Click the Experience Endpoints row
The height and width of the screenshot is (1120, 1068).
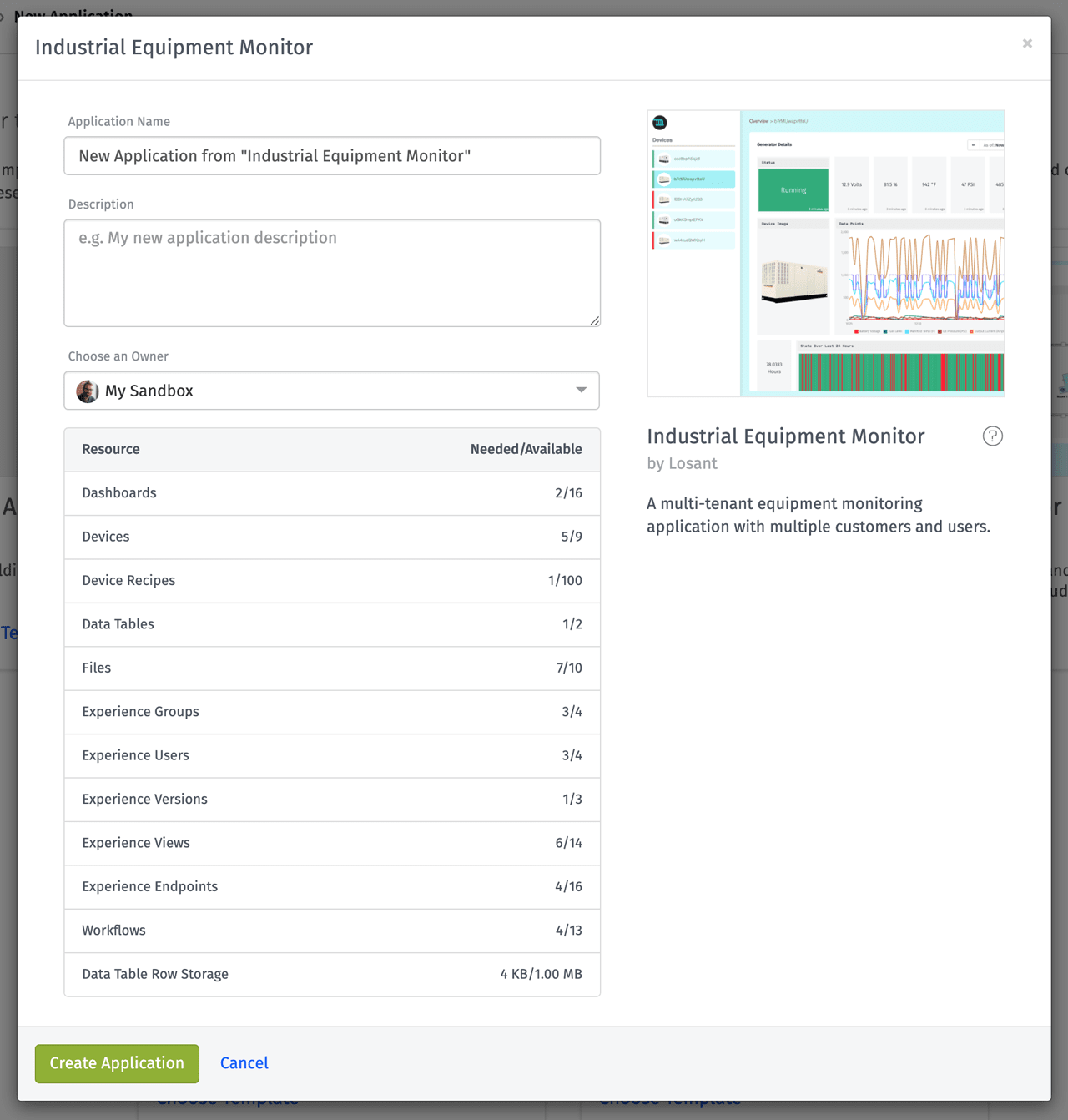pos(332,886)
